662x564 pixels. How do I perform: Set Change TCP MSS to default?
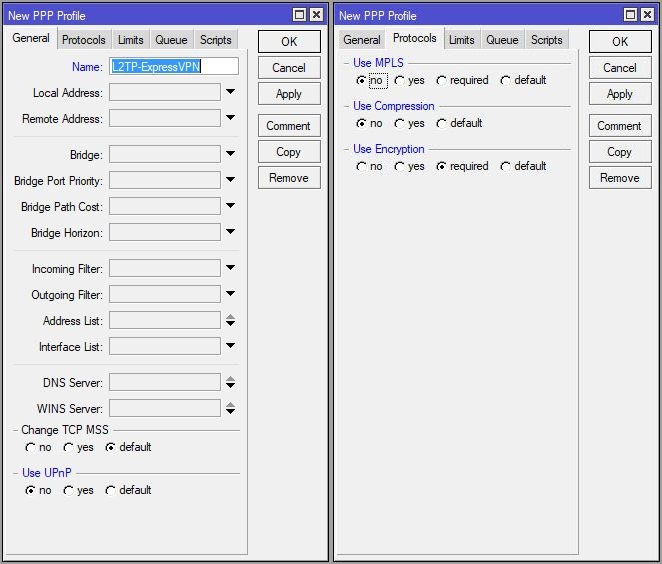(x=128, y=447)
